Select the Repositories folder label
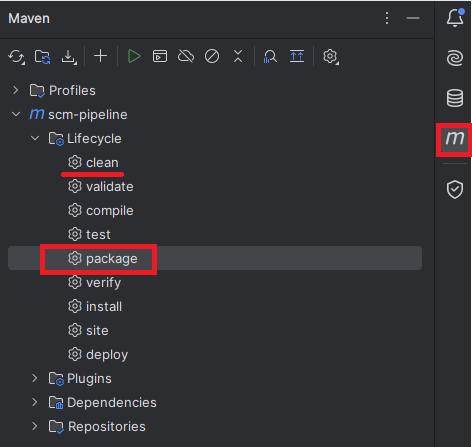 point(107,427)
